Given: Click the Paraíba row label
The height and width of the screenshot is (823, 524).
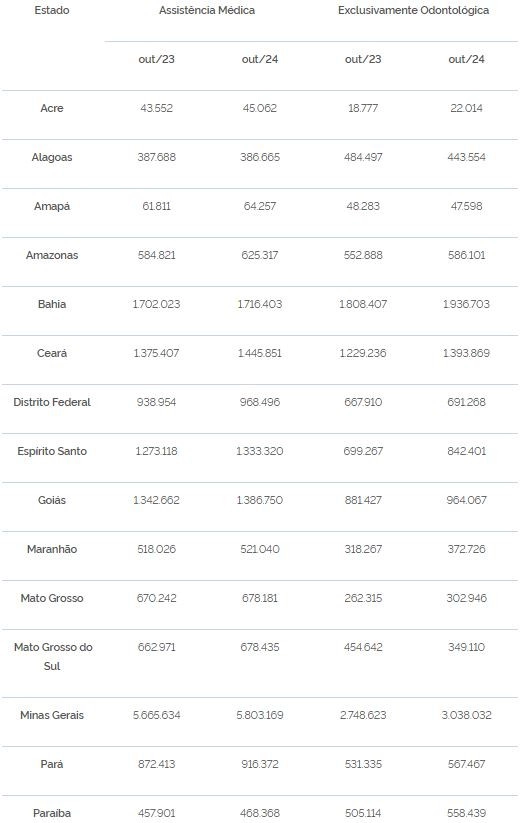Looking at the screenshot, I should [x=51, y=813].
